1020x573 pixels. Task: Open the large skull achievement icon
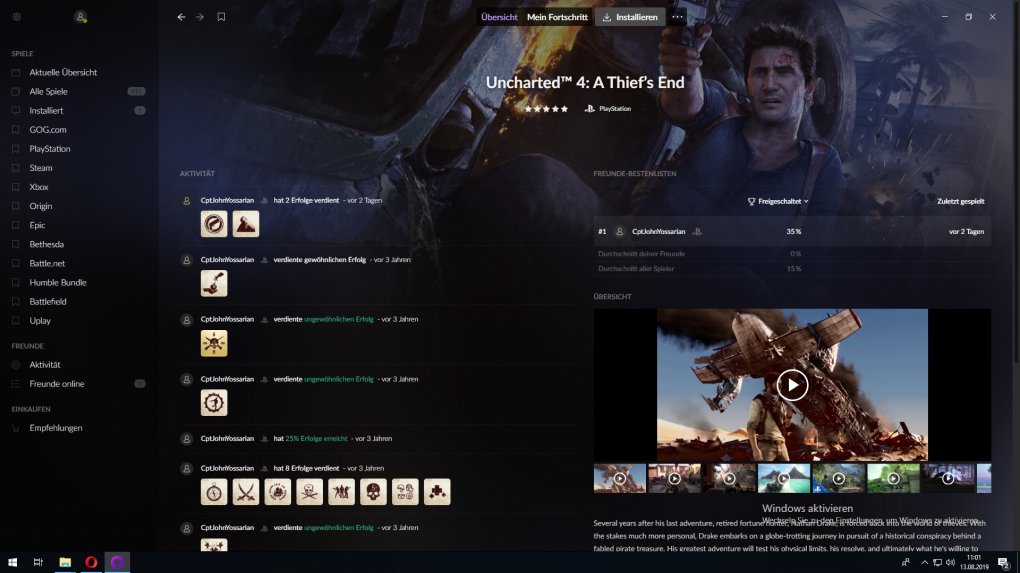pos(373,492)
